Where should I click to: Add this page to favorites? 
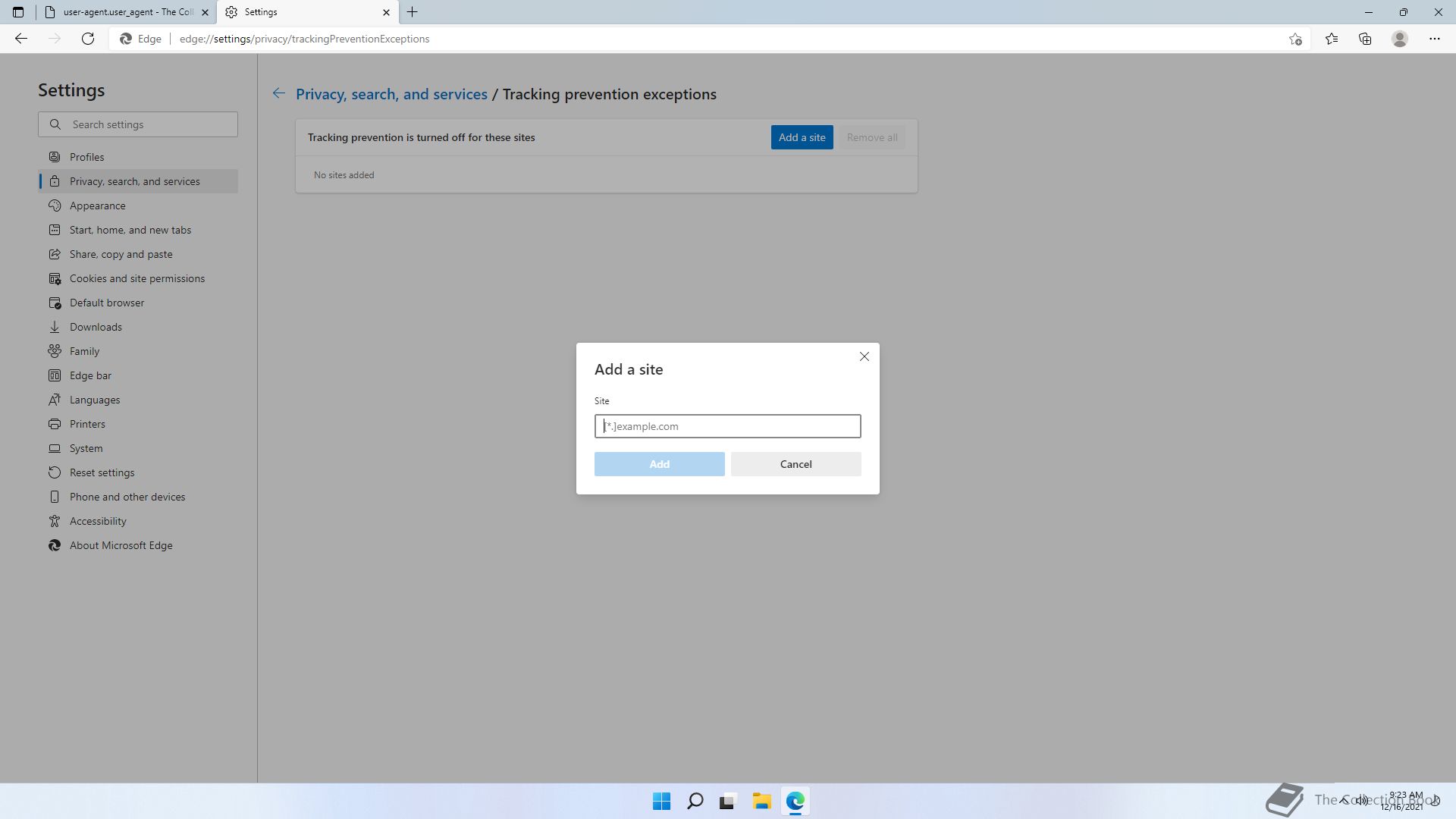tap(1295, 39)
